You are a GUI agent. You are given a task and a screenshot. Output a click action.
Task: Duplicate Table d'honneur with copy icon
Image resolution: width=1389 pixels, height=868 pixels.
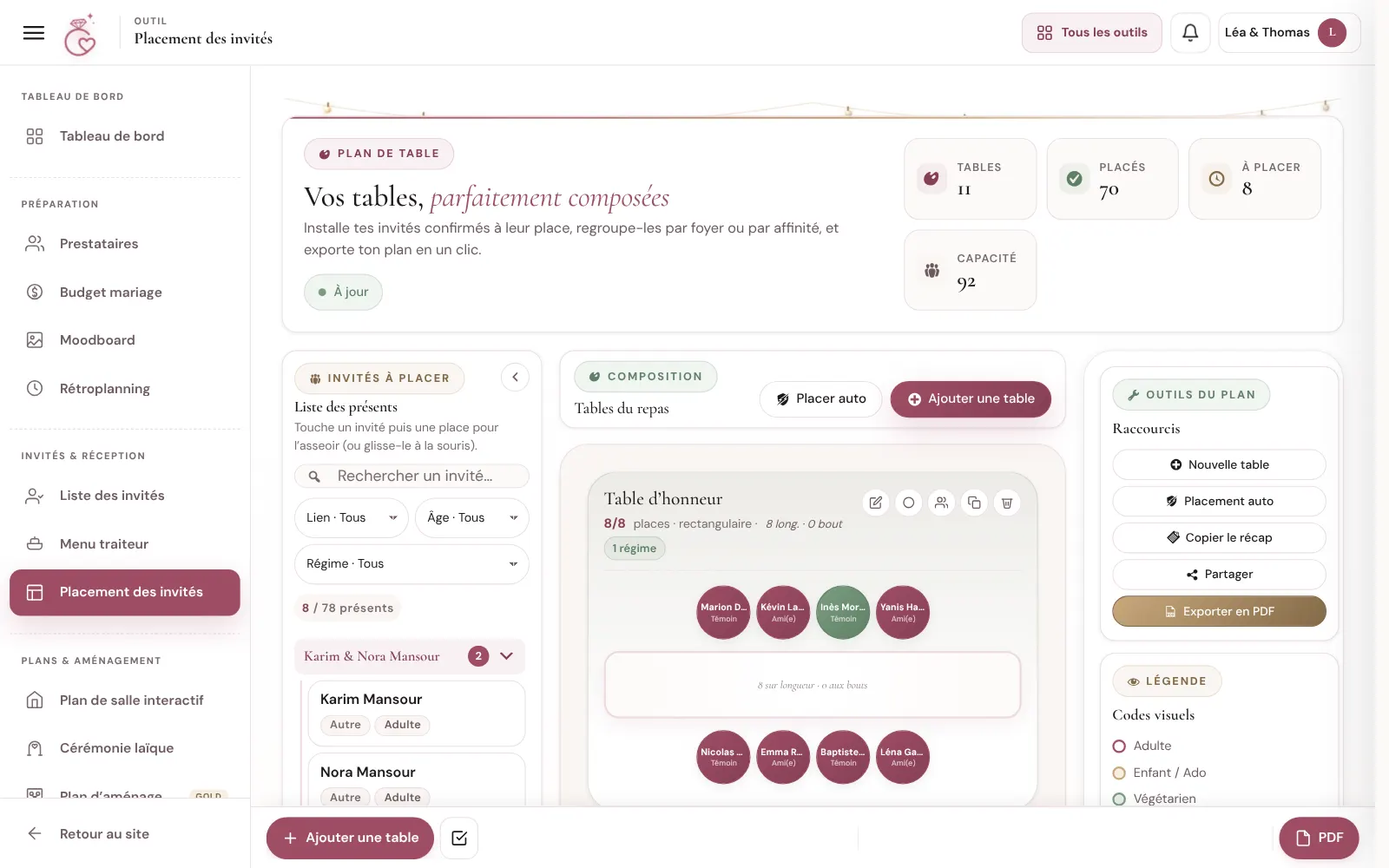click(974, 503)
